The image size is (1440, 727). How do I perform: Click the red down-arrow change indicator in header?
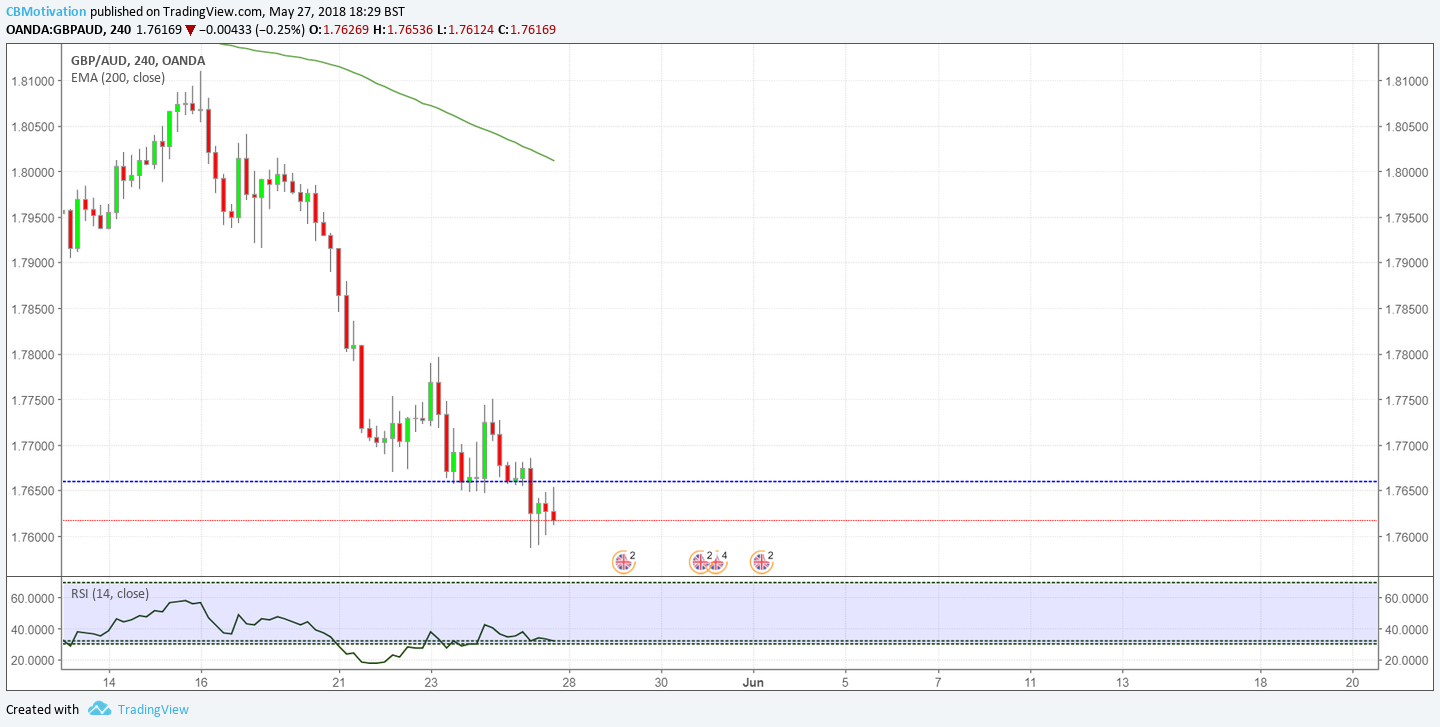coord(190,30)
